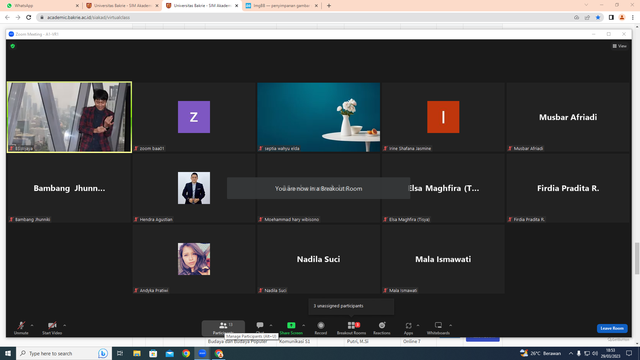Click the active speaker video with yellow border
The height and width of the screenshot is (360, 640).
(69, 117)
